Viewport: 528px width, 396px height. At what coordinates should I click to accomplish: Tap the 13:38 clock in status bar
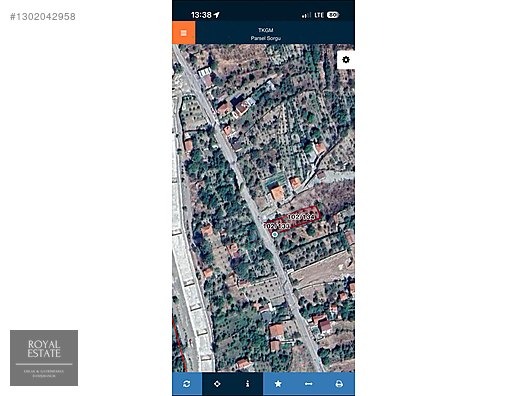pos(201,15)
